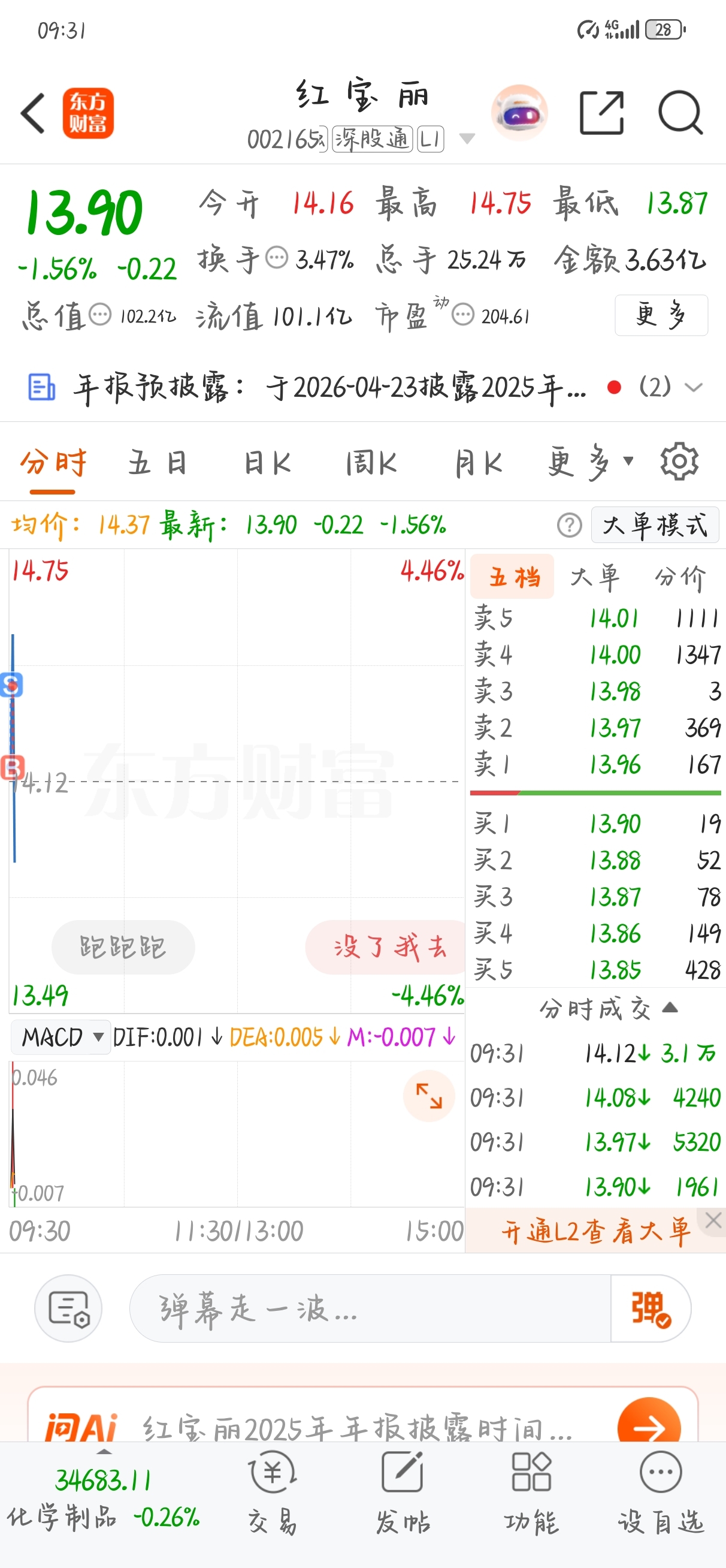The width and height of the screenshot is (726, 1568).
Task: Tap the 没了我去 bullet comment bubble
Action: point(385,947)
